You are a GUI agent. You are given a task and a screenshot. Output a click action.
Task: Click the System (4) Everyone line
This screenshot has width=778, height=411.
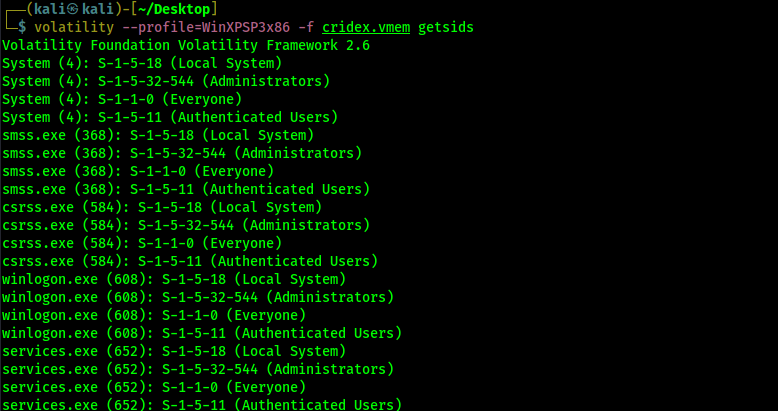pyautogui.click(x=122, y=99)
